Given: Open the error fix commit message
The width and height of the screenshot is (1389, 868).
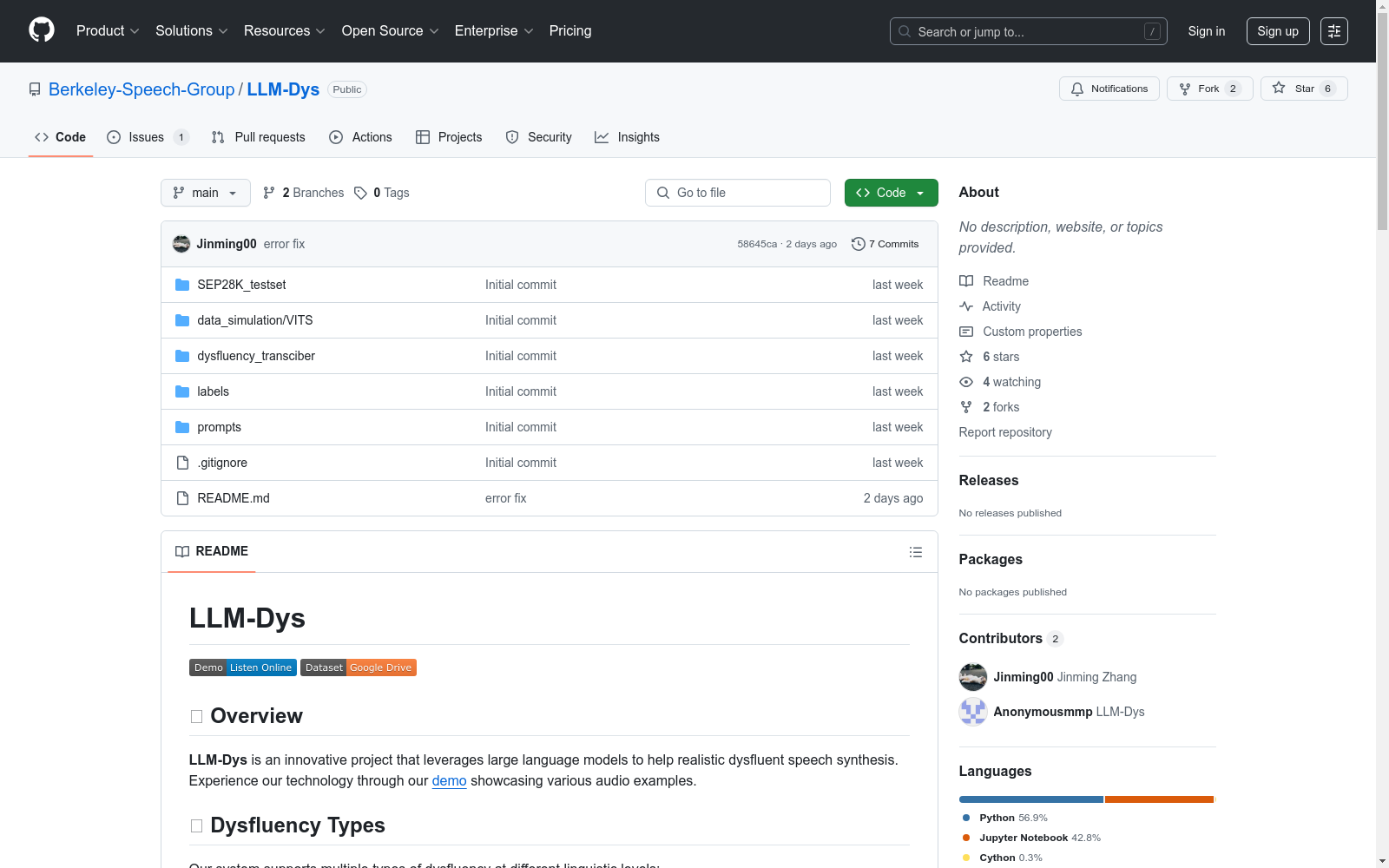Looking at the screenshot, I should [284, 244].
